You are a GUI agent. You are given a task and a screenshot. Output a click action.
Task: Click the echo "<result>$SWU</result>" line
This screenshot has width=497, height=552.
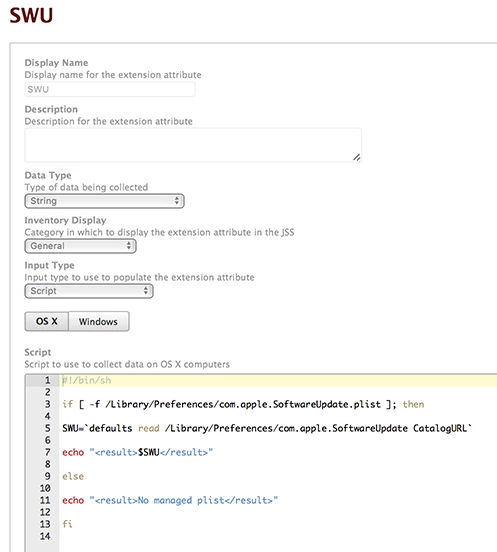tap(138, 452)
